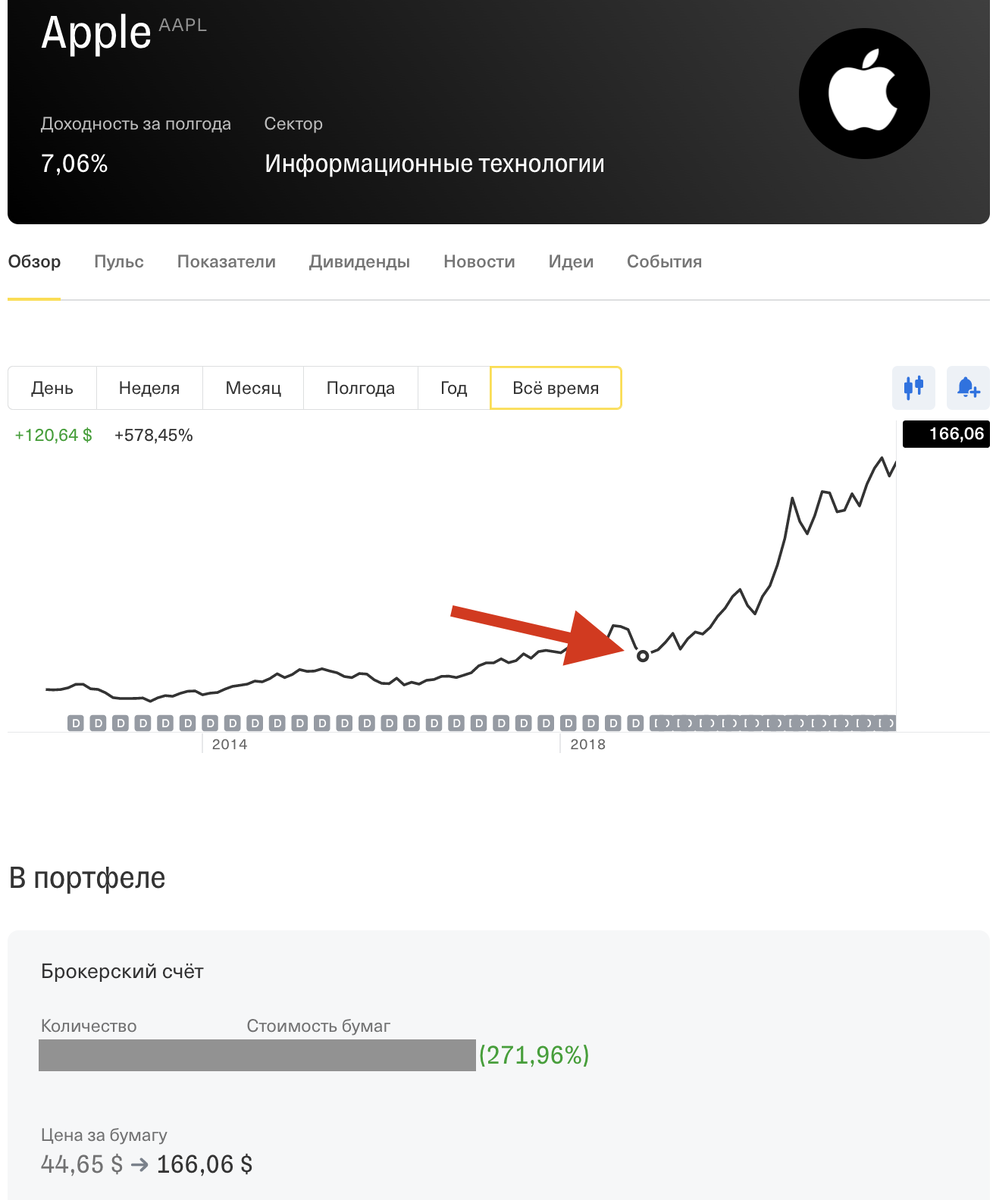
Task: Enable the "Неделя" timeframe
Action: [149, 388]
